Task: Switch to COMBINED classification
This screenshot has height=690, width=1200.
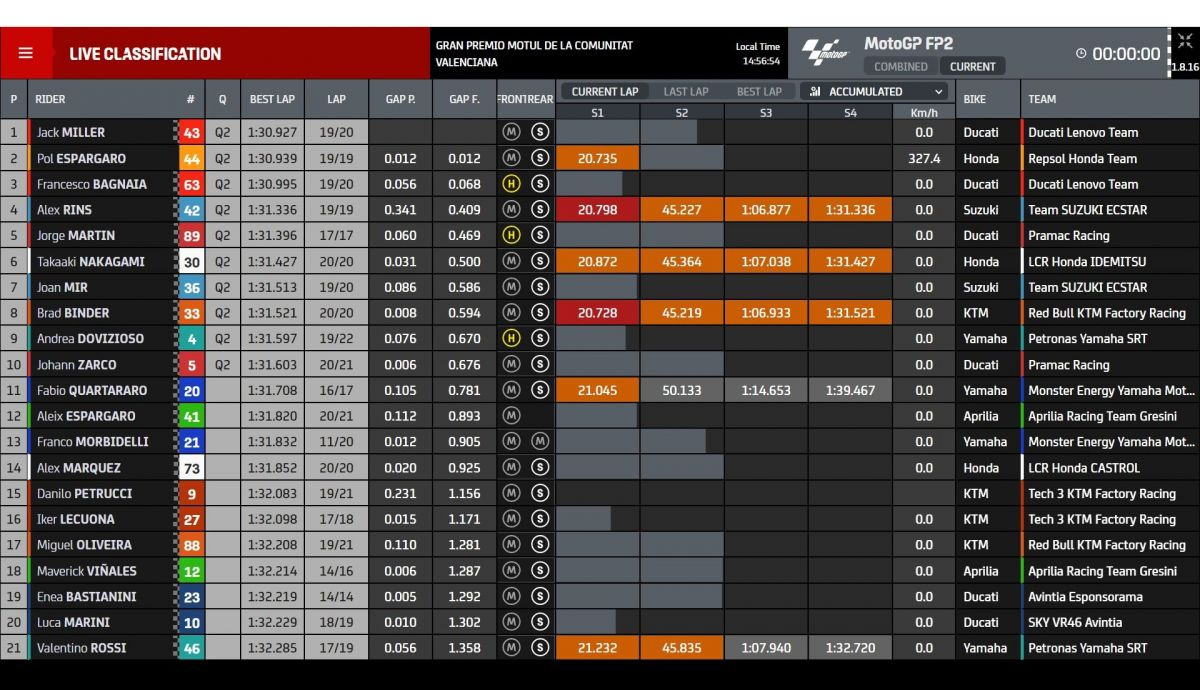Action: (901, 66)
